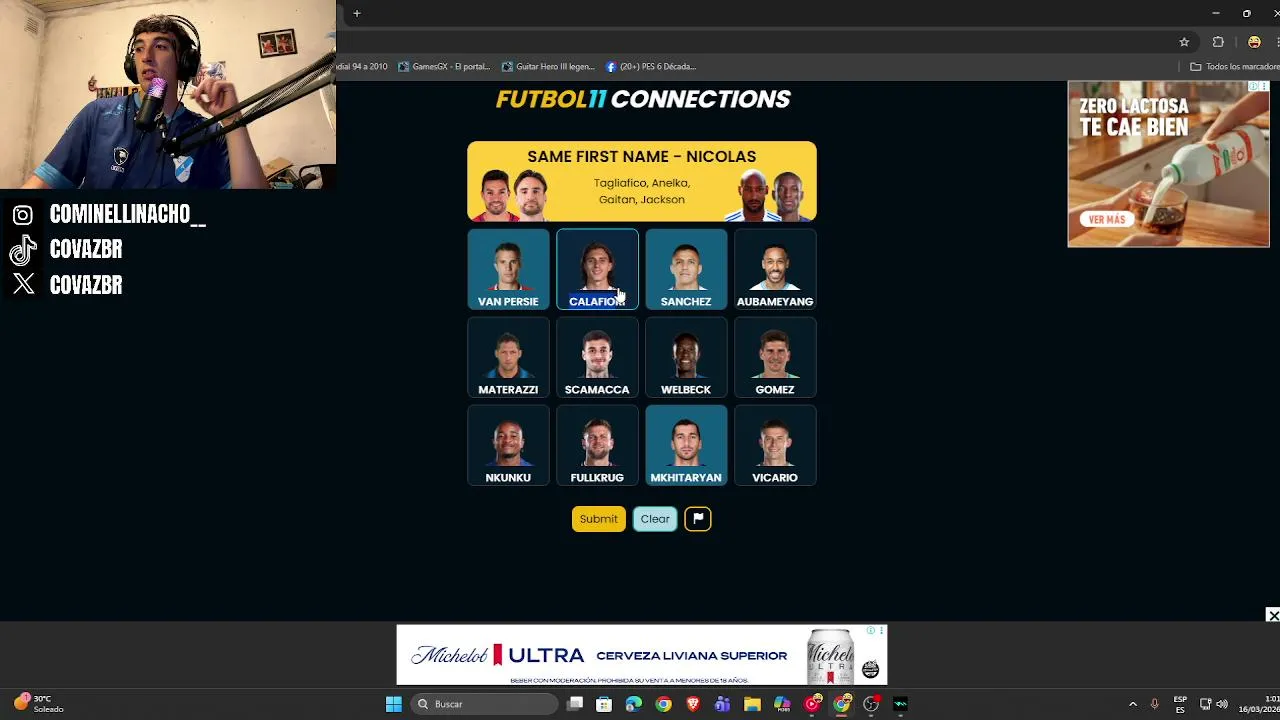Deselect the Mkhitaryan player tile

(x=686, y=445)
